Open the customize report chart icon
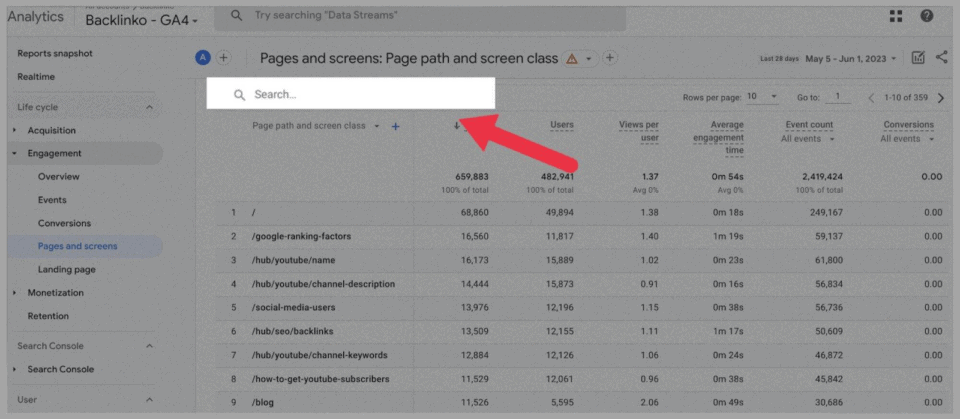960x419 pixels. [918, 58]
